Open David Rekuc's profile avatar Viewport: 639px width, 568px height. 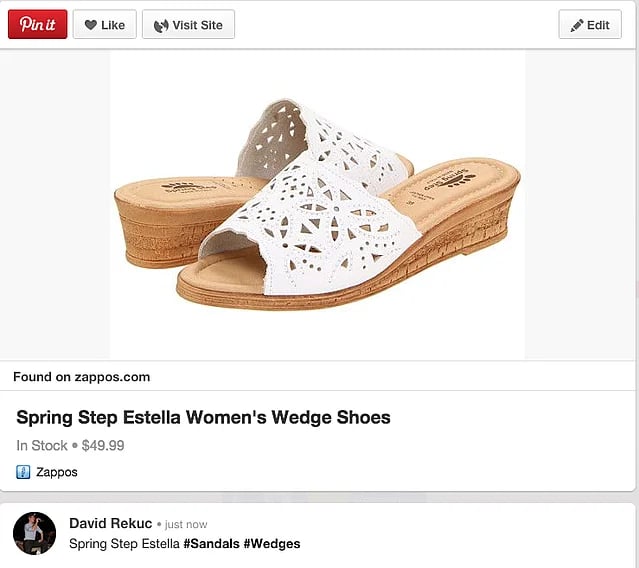coord(34,533)
